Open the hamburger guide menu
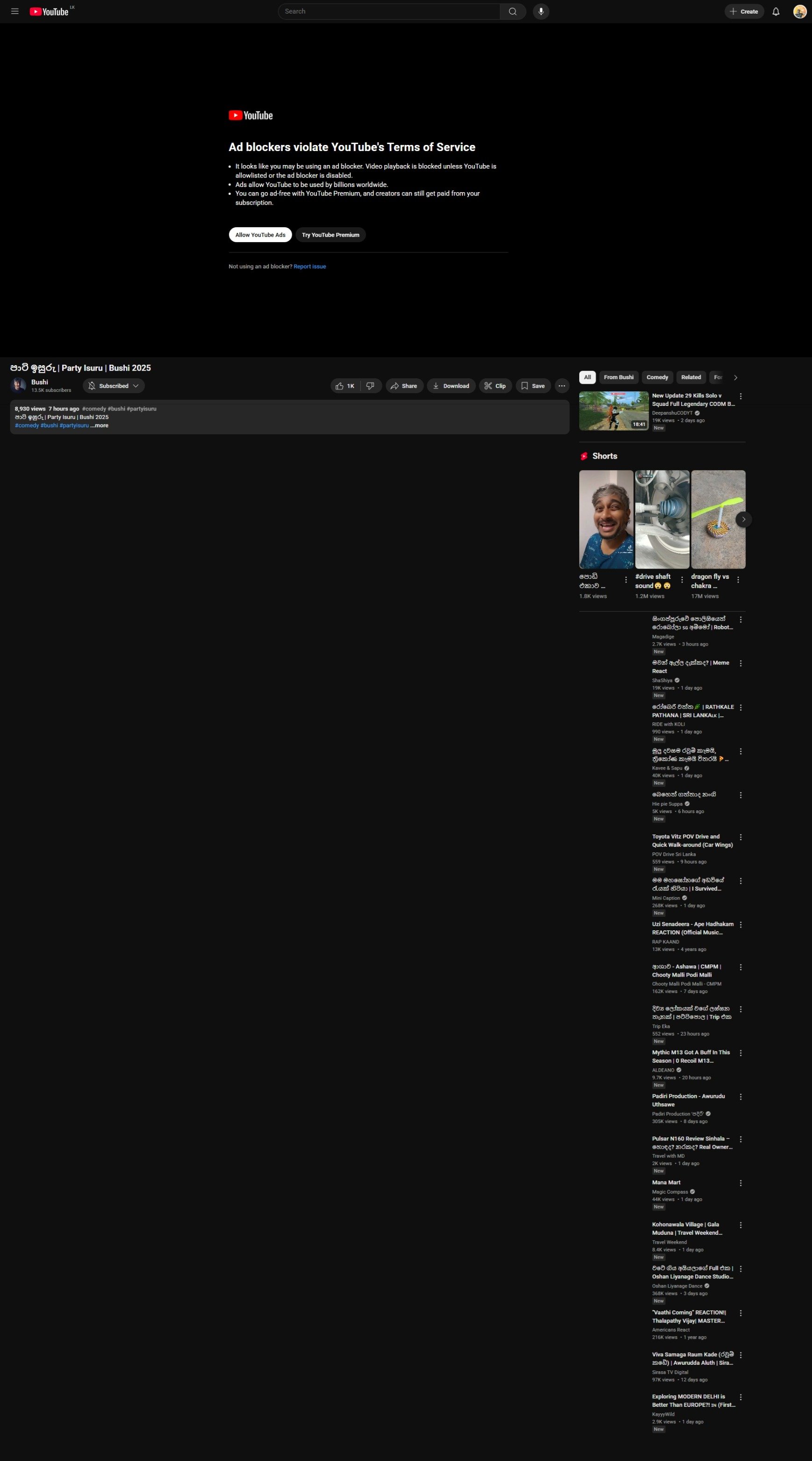The height and width of the screenshot is (1461, 812). (15, 11)
